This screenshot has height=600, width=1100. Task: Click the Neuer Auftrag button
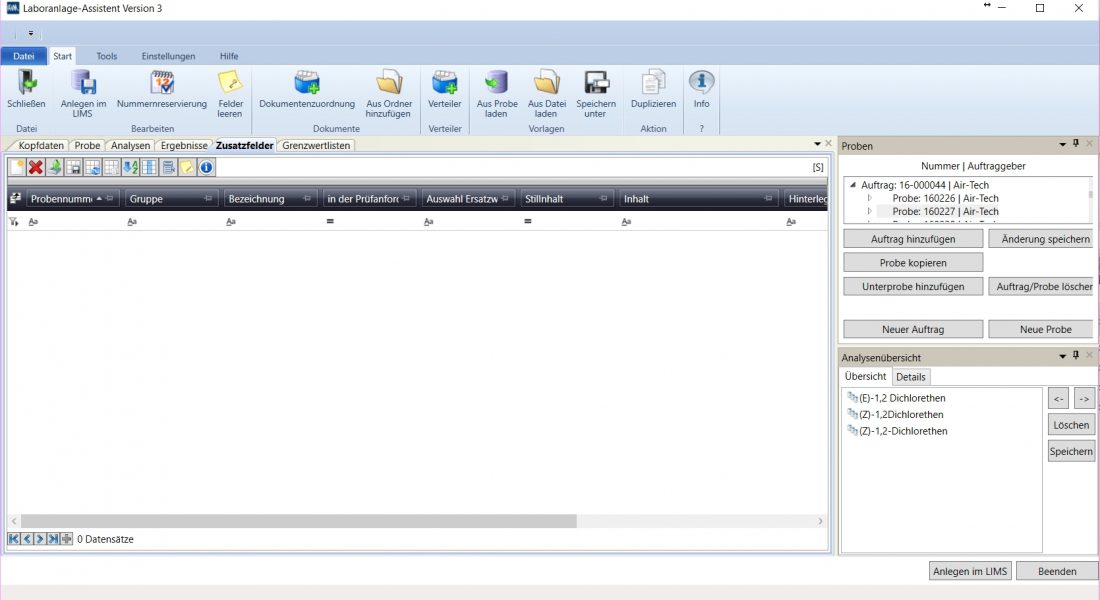pos(913,329)
